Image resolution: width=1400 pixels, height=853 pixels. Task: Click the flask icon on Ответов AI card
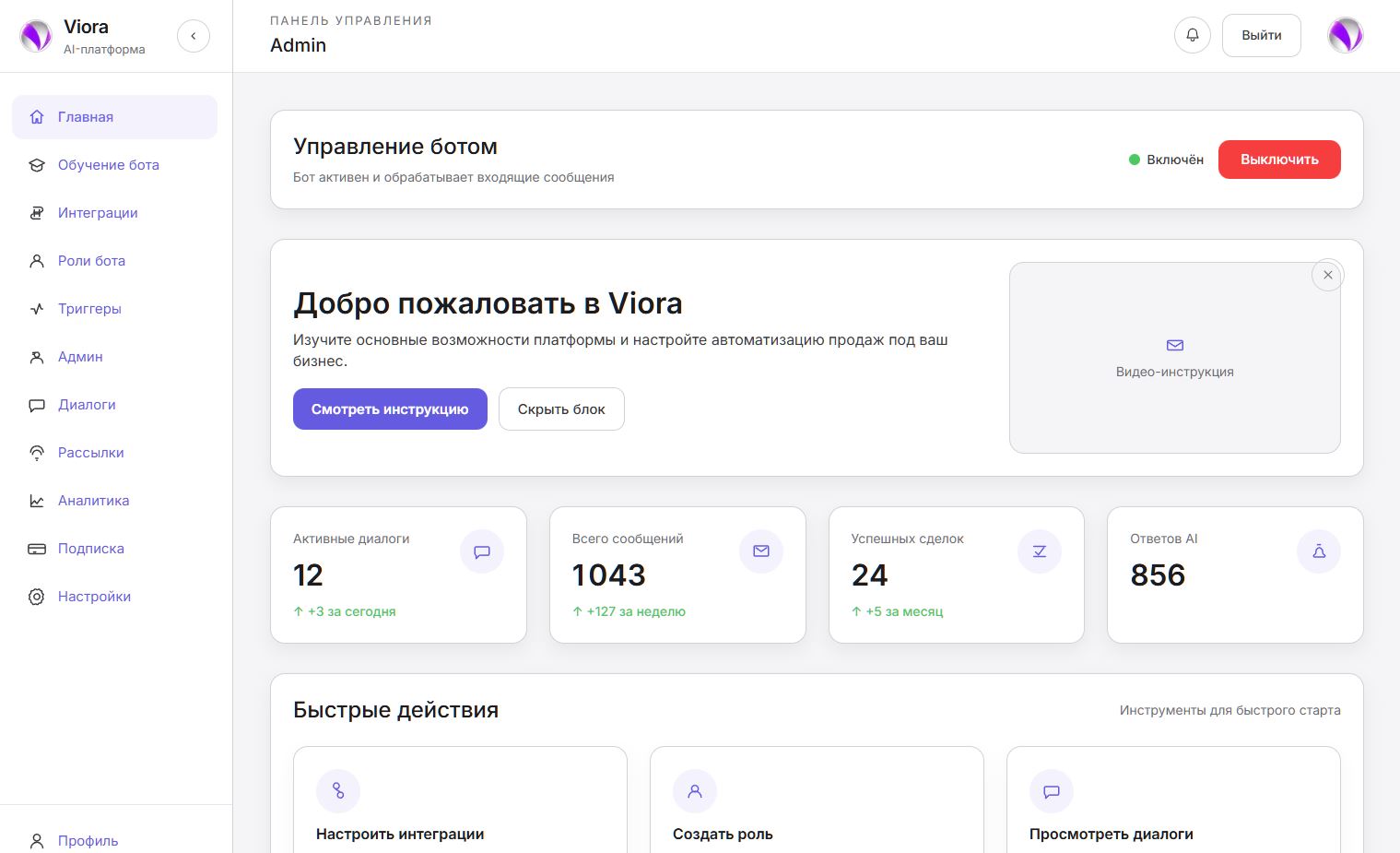click(1318, 551)
